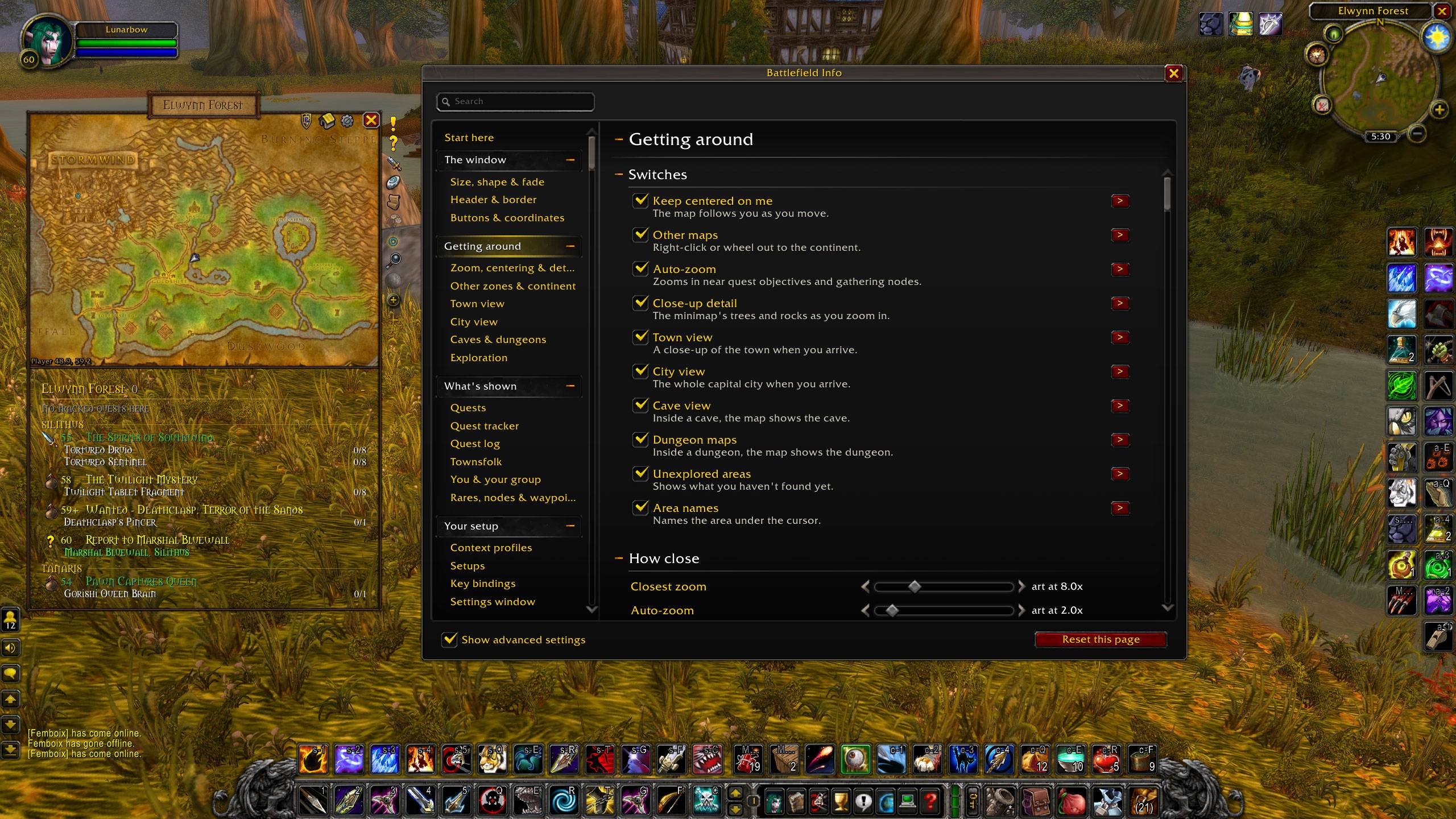Click the Reset this page button

(x=1101, y=639)
